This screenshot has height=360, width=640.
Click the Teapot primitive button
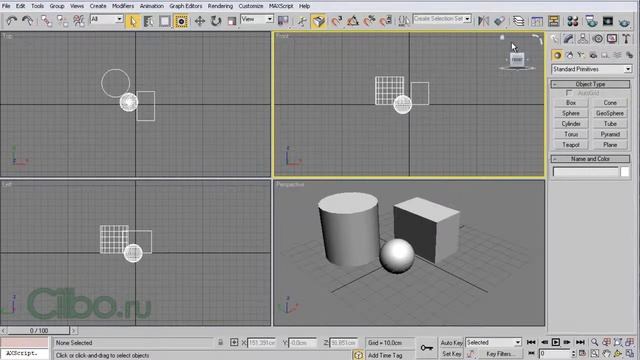click(x=571, y=145)
